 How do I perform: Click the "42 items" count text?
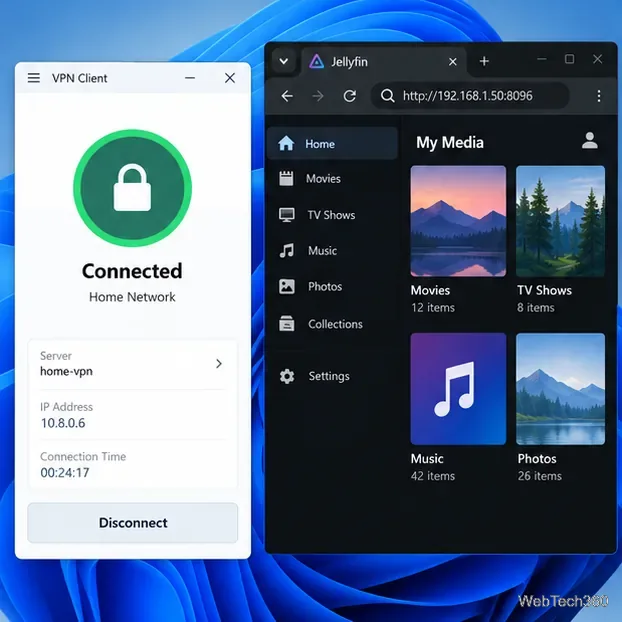tap(433, 476)
